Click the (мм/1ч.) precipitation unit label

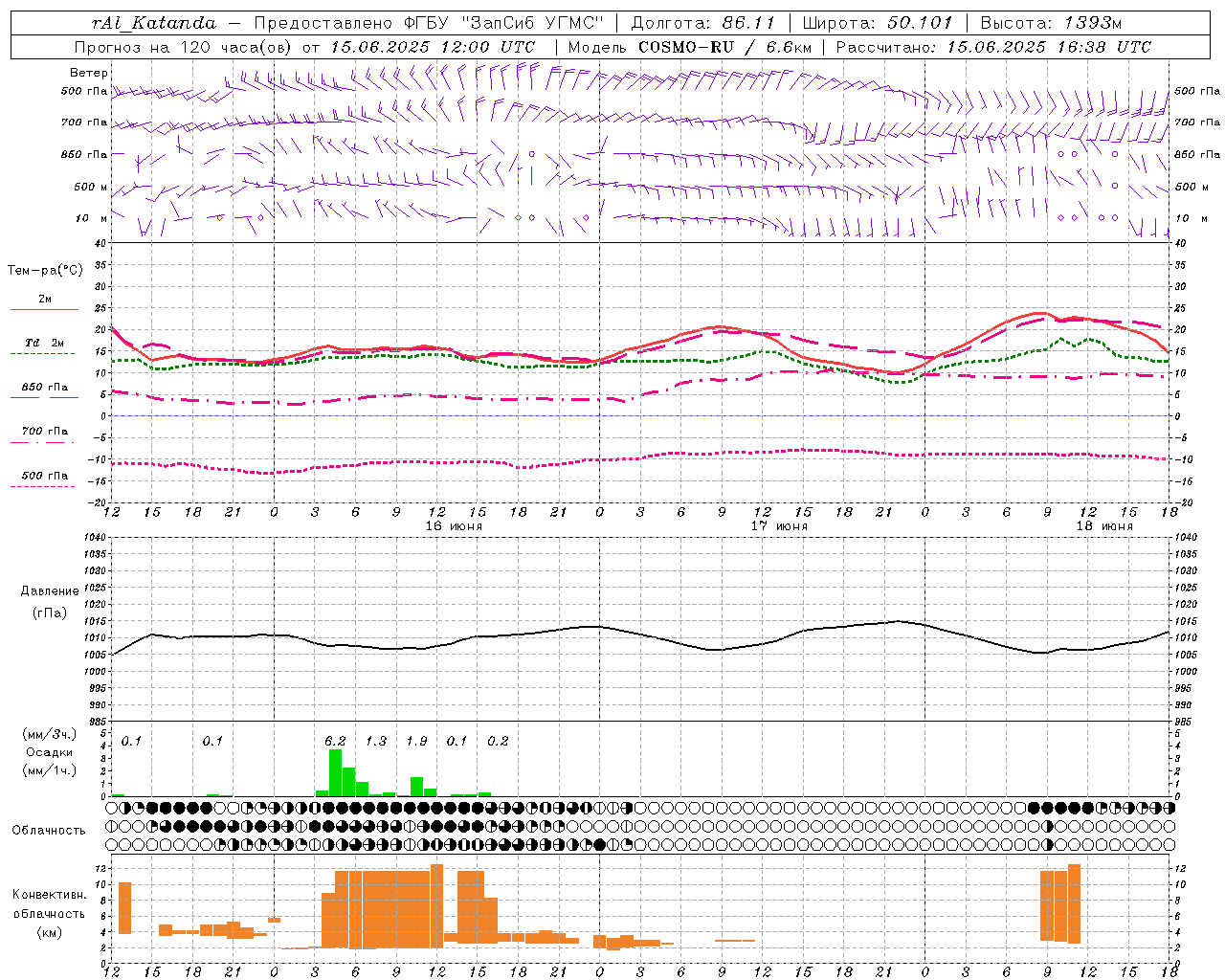[x=50, y=770]
